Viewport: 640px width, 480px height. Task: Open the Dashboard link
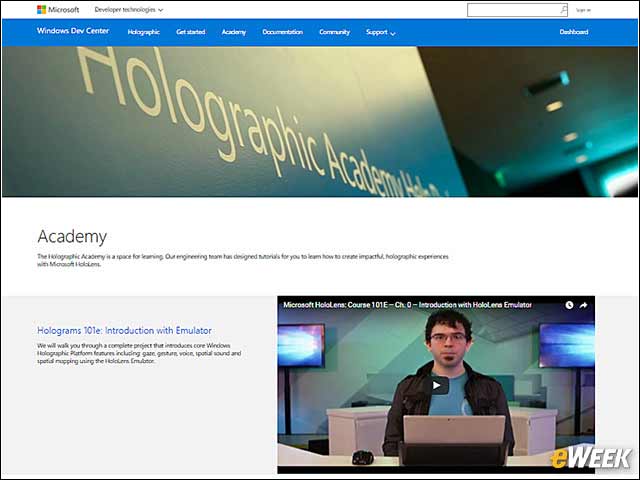click(x=573, y=32)
